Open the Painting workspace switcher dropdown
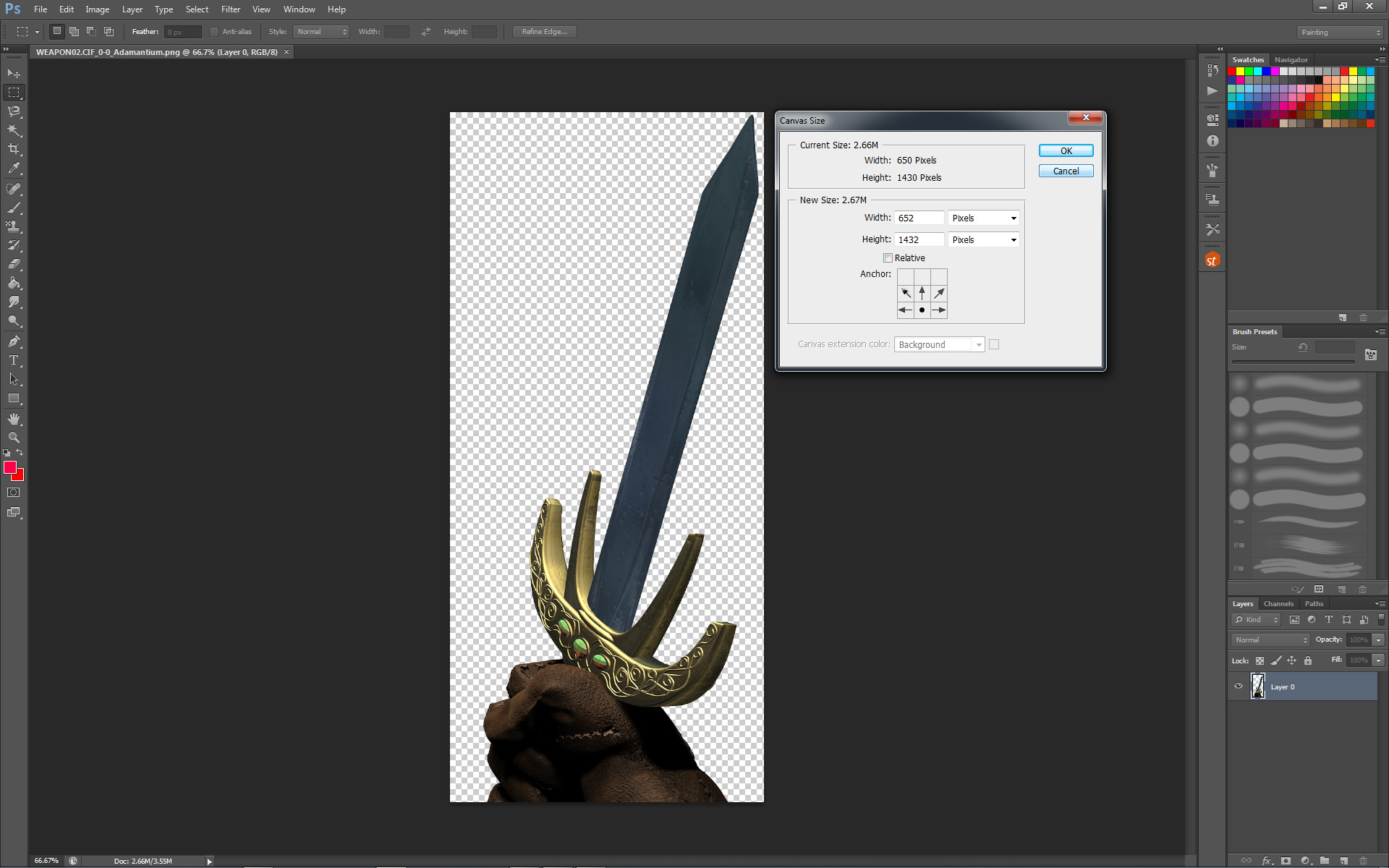Screen dimensions: 1389x868 [1340, 33]
